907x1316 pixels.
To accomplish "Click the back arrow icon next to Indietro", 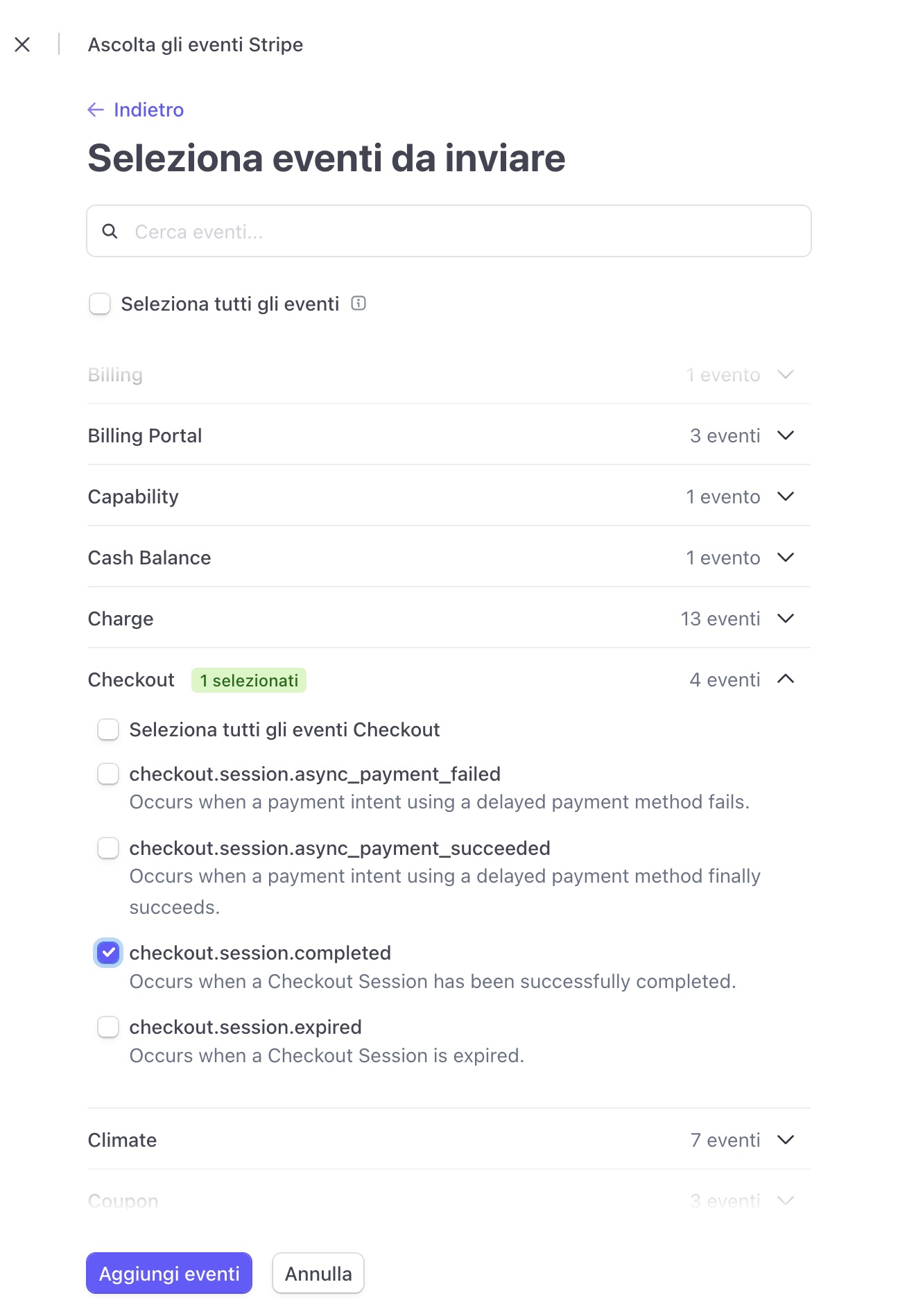I will pyautogui.click(x=96, y=110).
